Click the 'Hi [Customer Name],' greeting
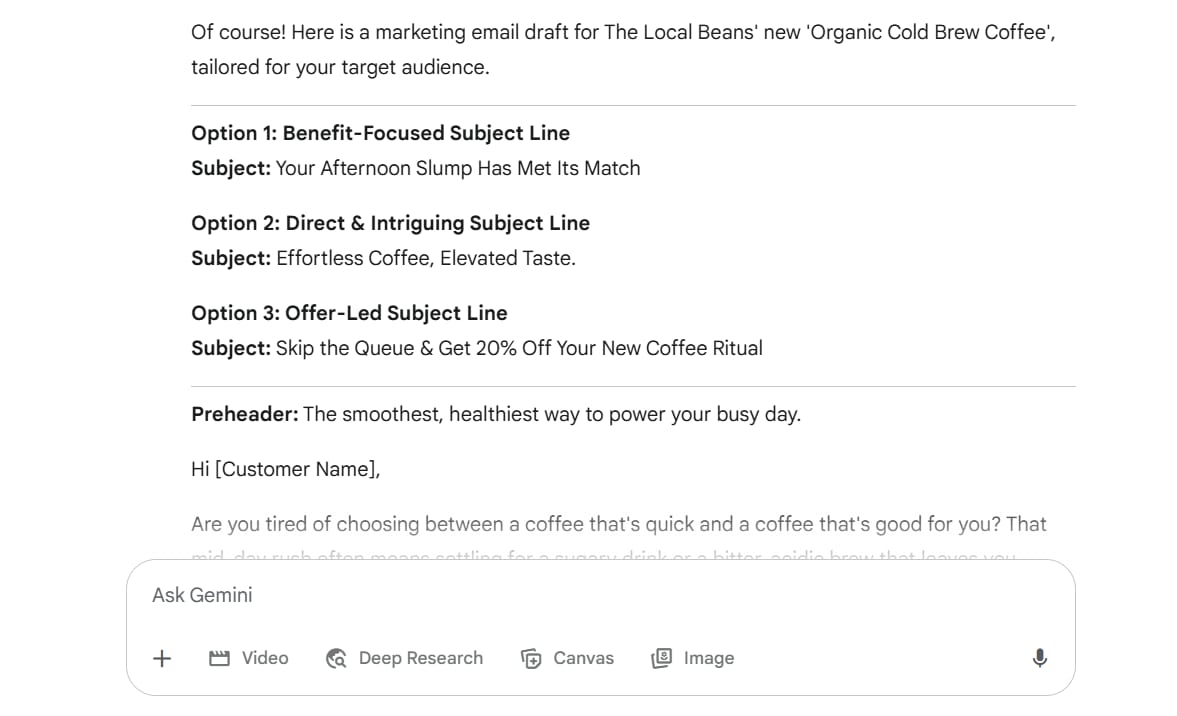 [285, 469]
